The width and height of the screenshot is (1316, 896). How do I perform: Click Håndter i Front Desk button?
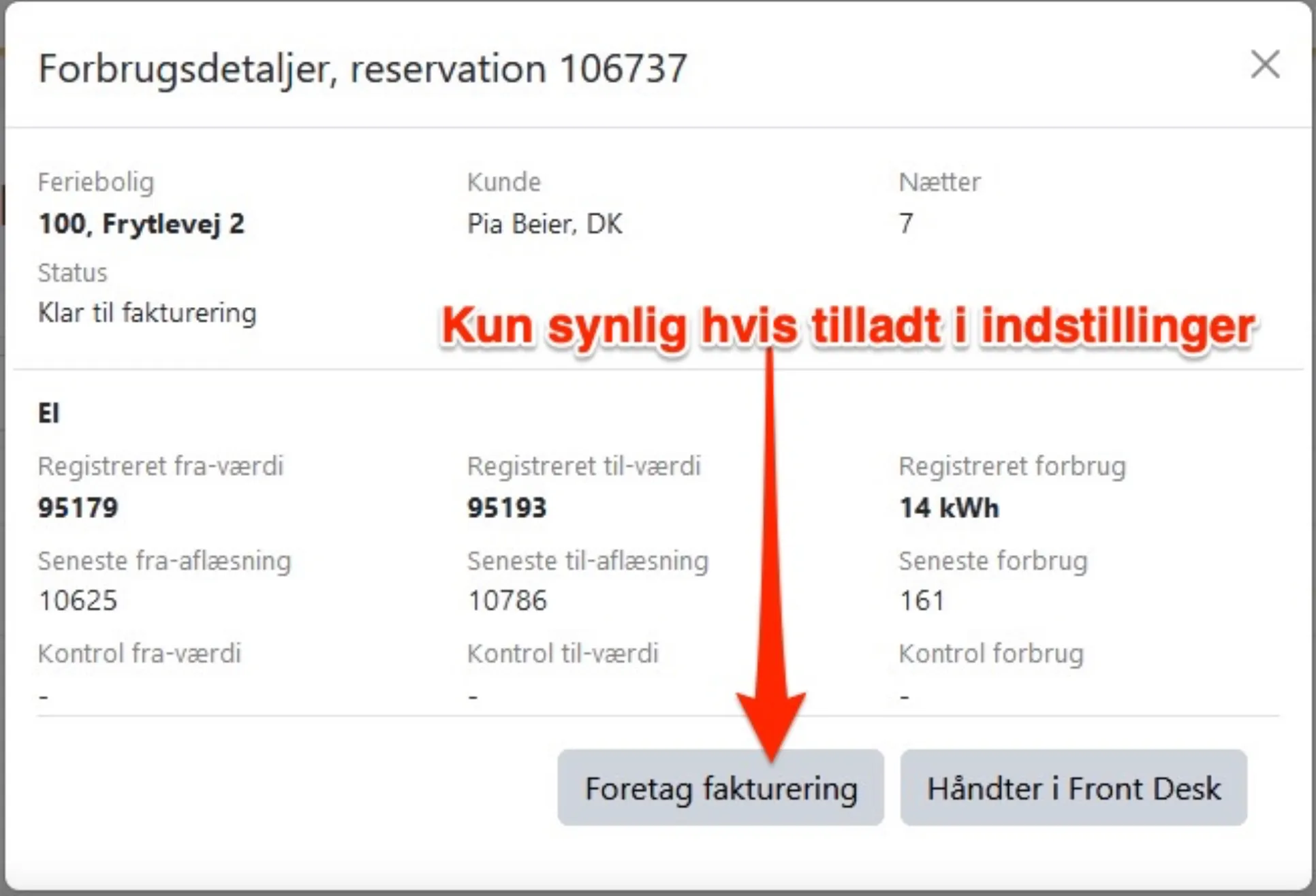click(x=1073, y=788)
